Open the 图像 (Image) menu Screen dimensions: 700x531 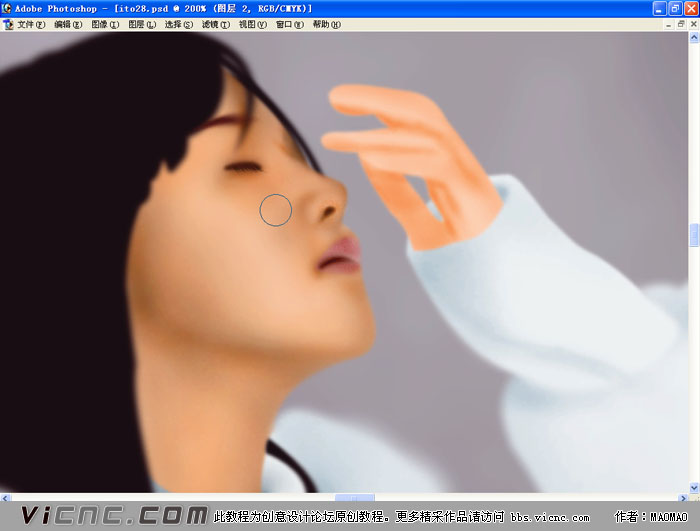105,25
